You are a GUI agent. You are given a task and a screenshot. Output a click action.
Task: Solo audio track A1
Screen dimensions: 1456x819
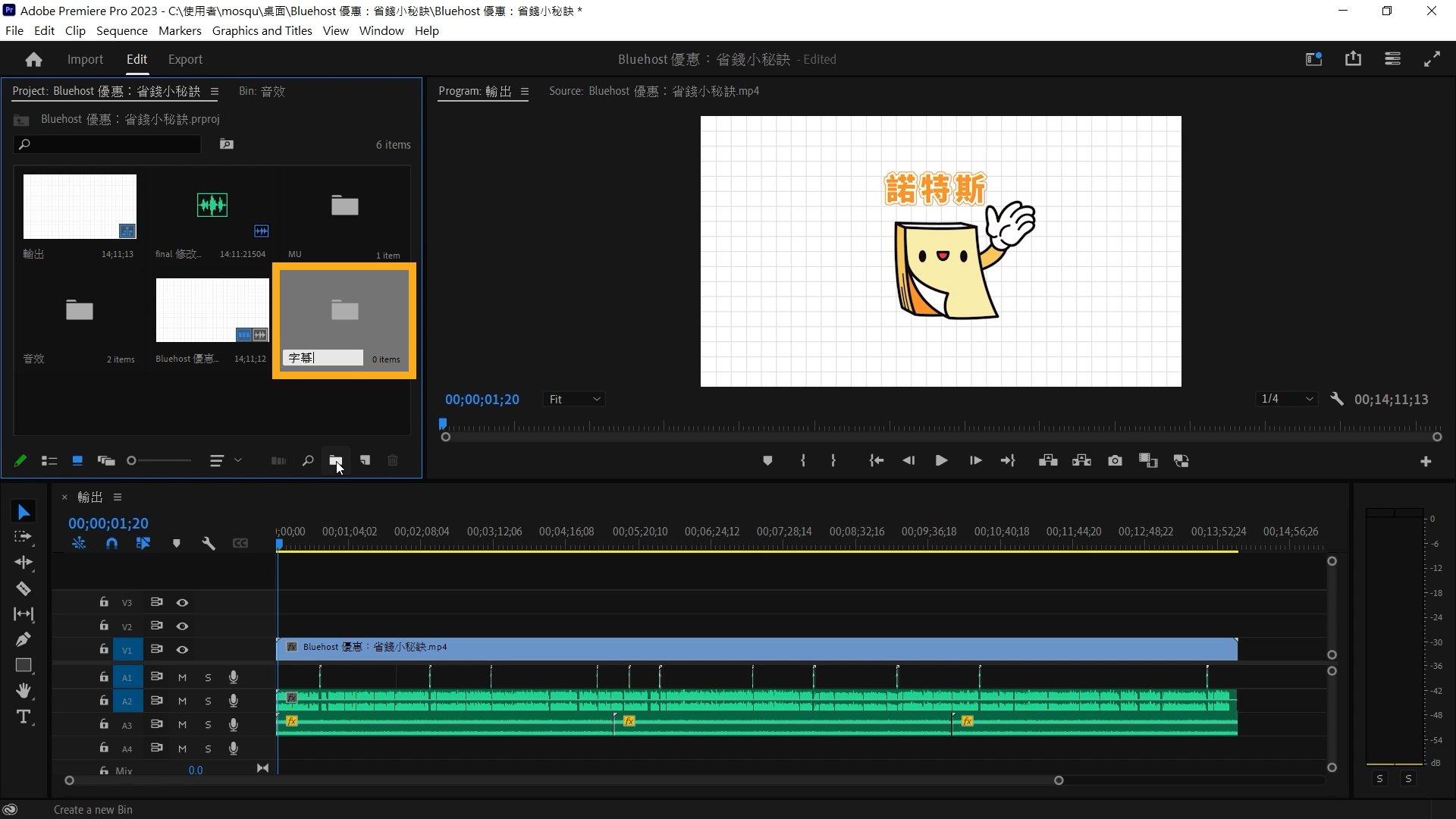[x=208, y=678]
